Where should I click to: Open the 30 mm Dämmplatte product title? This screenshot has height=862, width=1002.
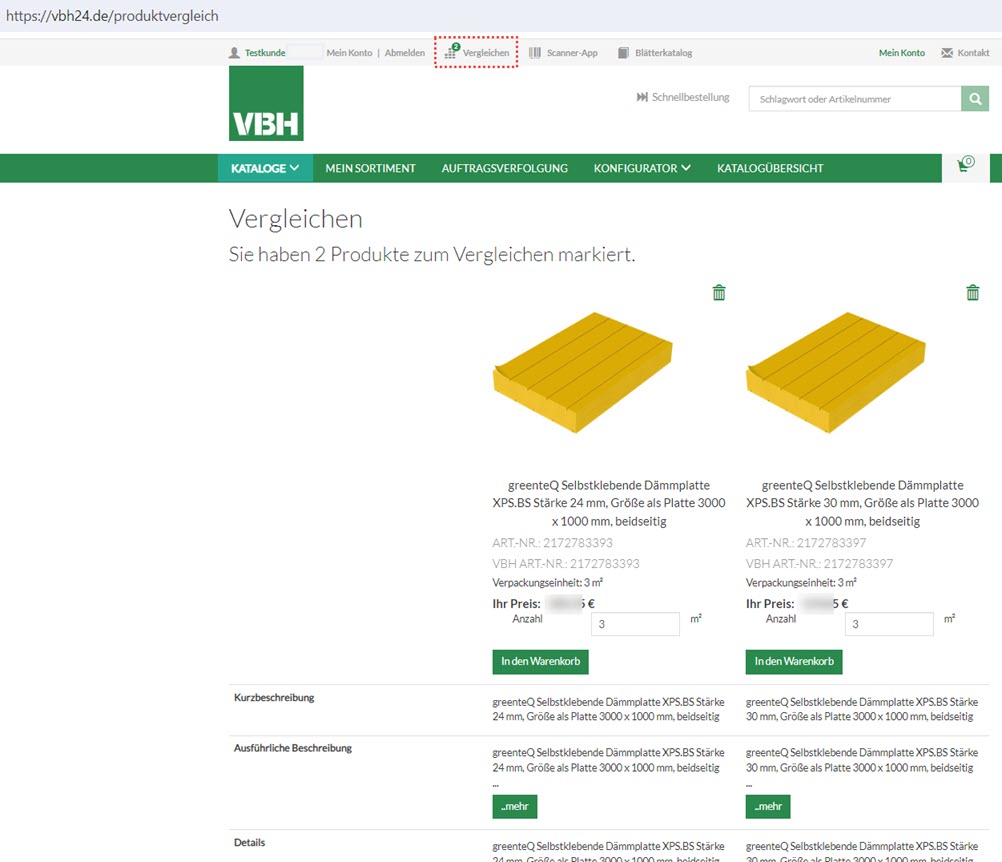coord(862,503)
